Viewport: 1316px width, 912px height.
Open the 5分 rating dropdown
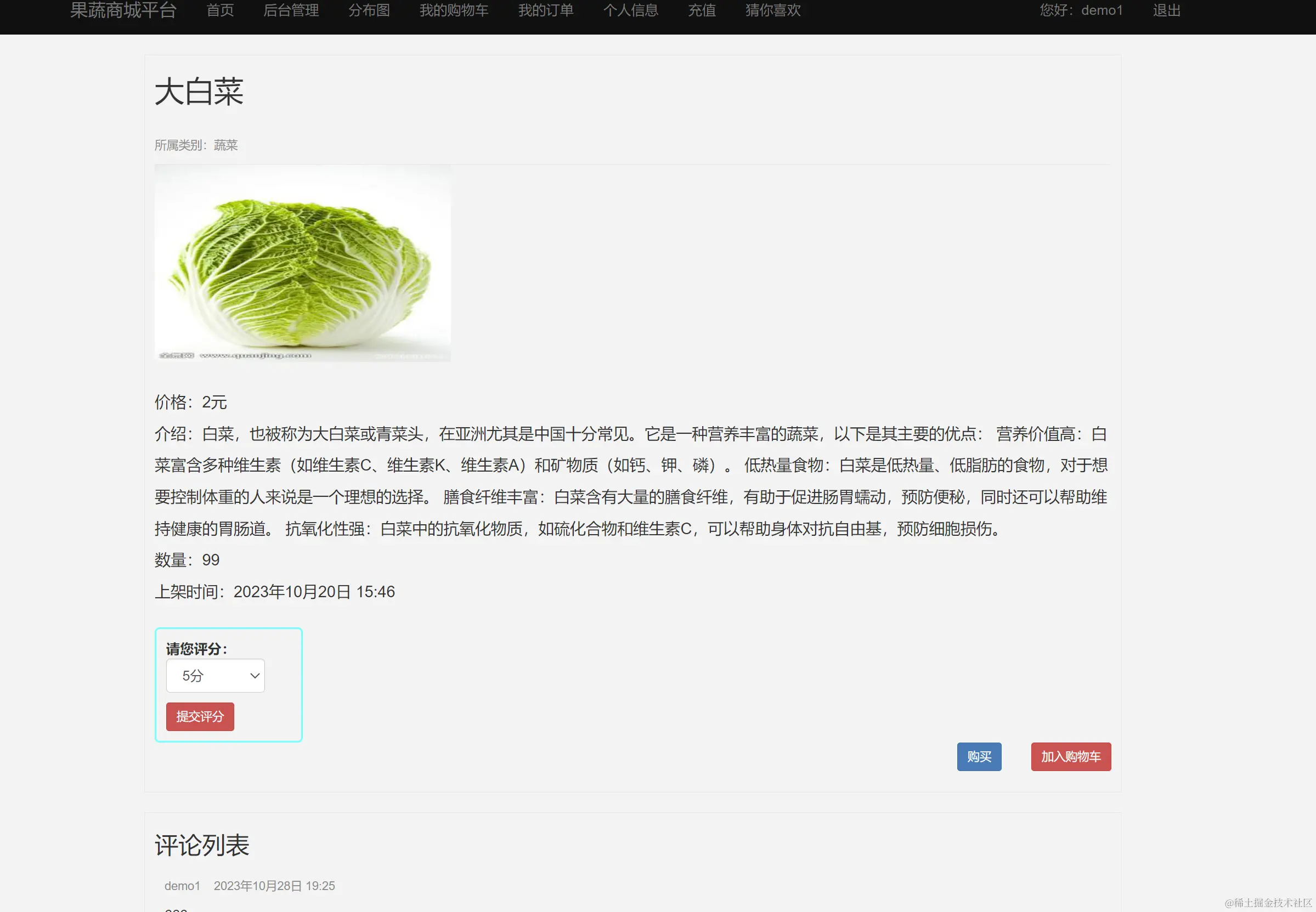point(215,676)
